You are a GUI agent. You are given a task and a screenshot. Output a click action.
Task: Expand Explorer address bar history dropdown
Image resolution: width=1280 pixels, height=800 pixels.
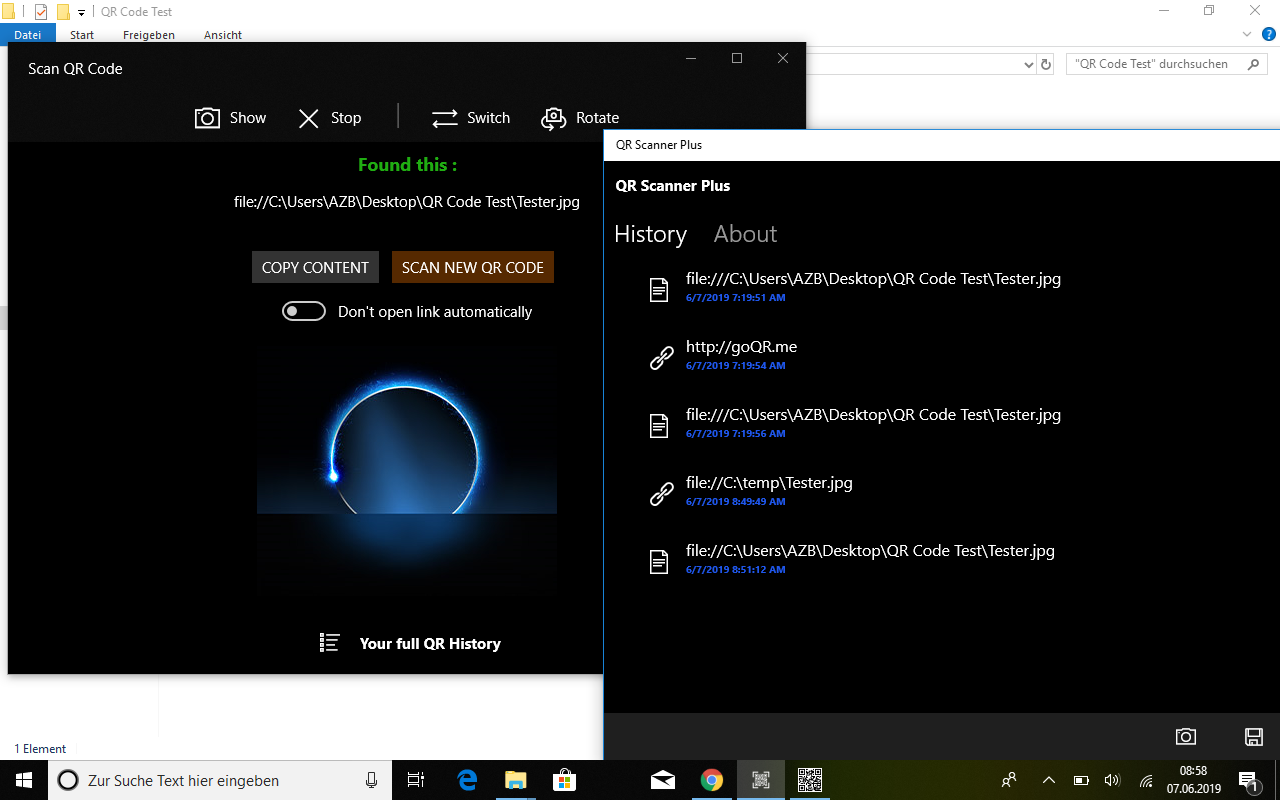point(1029,64)
